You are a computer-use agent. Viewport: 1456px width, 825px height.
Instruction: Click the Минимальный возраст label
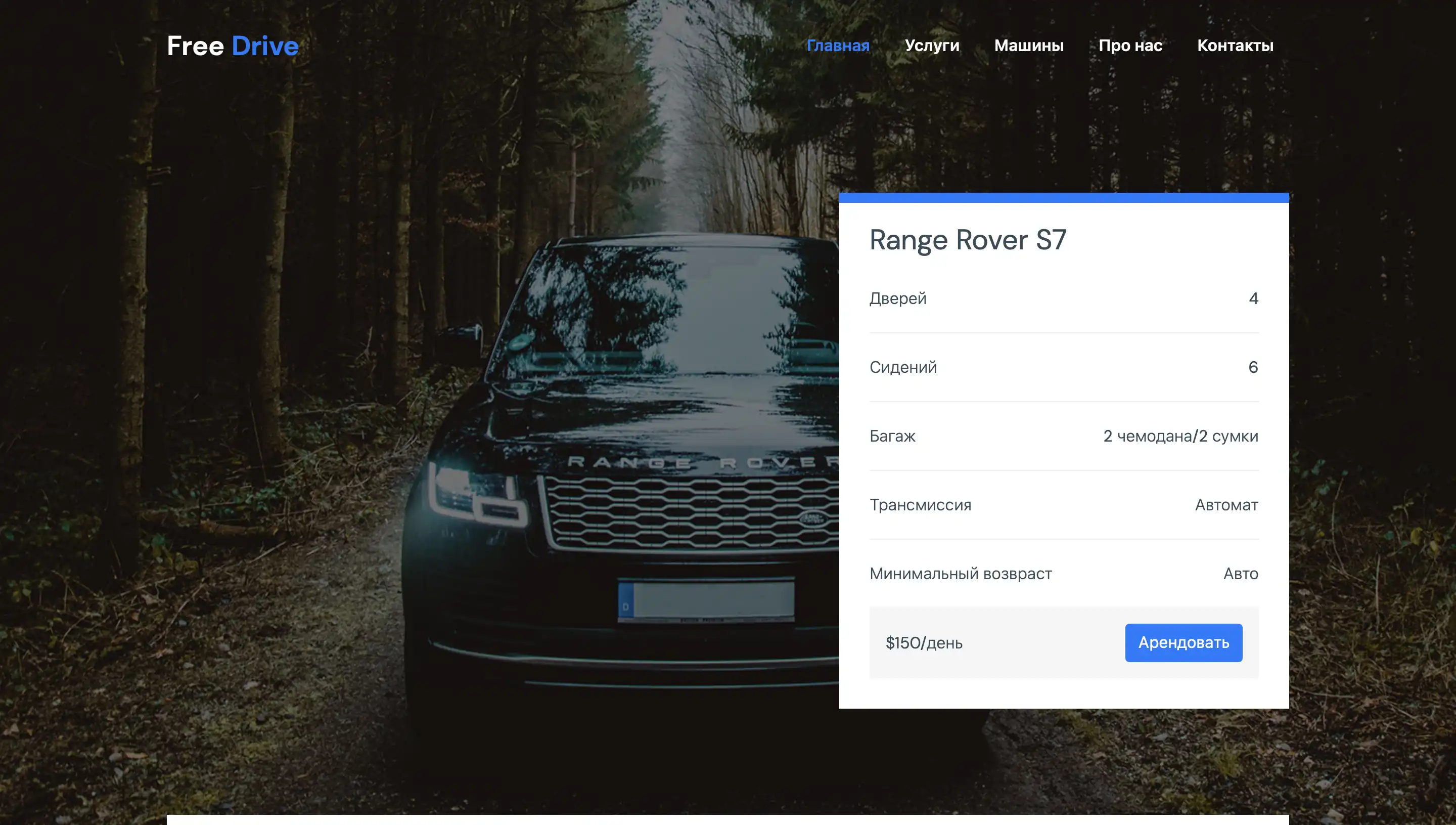(x=960, y=574)
